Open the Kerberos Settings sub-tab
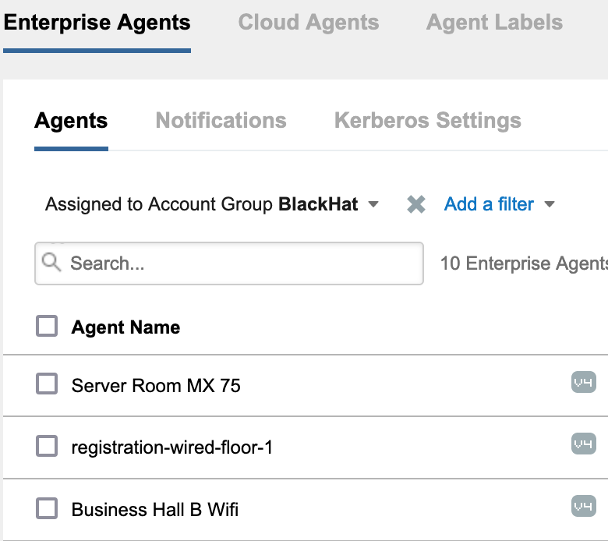Viewport: 608px width, 542px height. 427,121
